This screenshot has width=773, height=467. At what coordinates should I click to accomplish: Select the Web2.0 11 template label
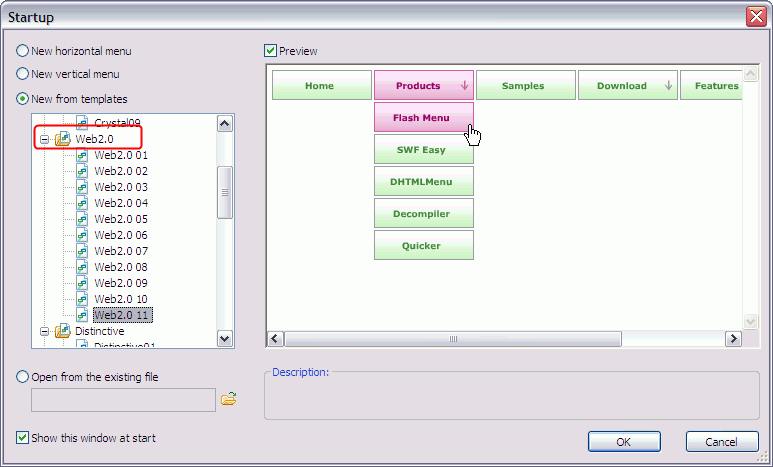pyautogui.click(x=123, y=315)
